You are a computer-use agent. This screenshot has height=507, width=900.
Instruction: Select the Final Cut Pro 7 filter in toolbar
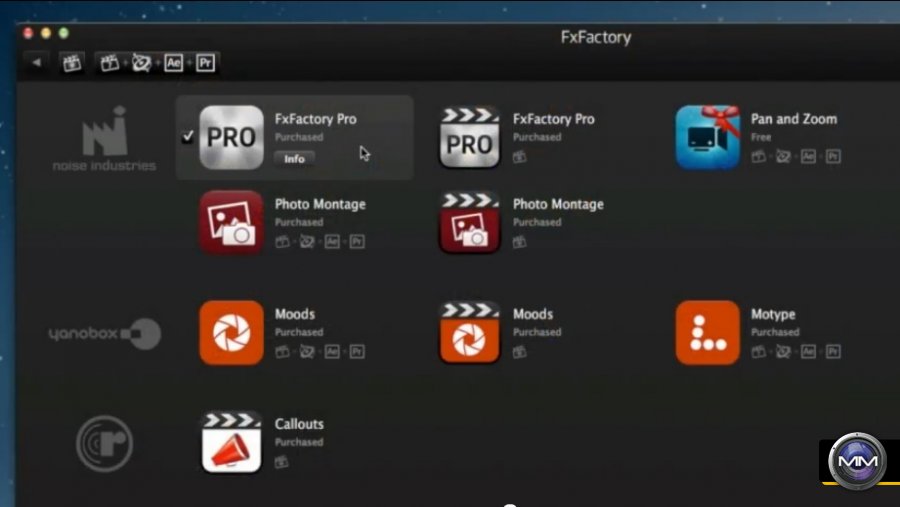pyautogui.click(x=110, y=63)
